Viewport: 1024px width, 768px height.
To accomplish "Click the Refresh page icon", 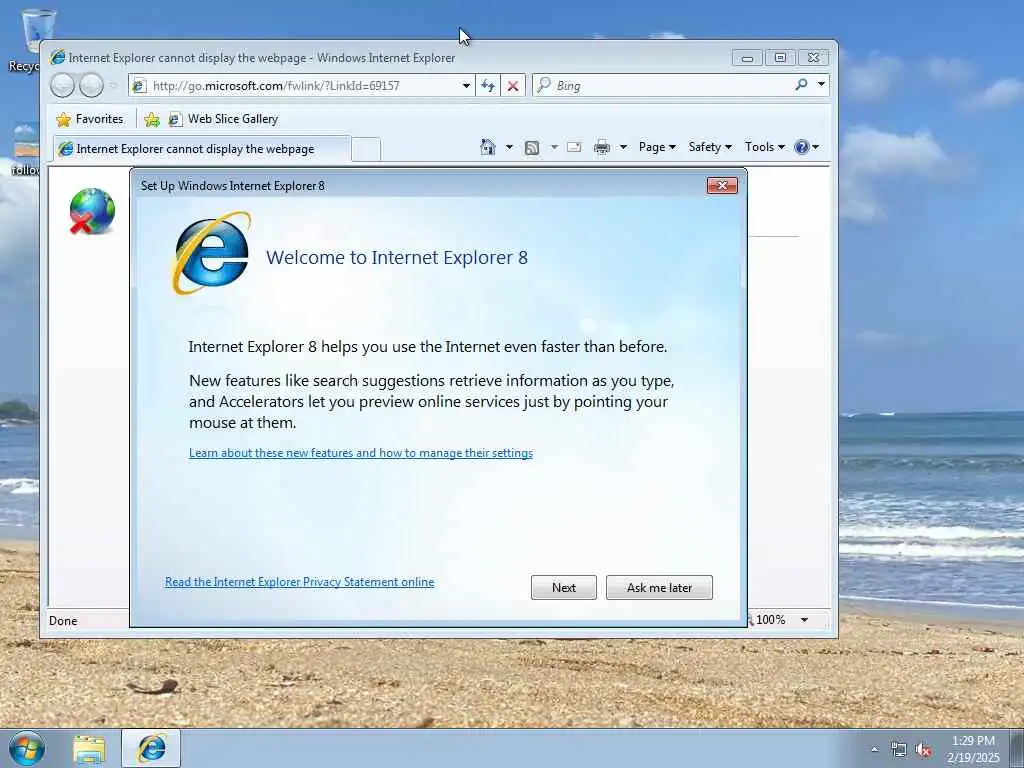I will point(488,86).
